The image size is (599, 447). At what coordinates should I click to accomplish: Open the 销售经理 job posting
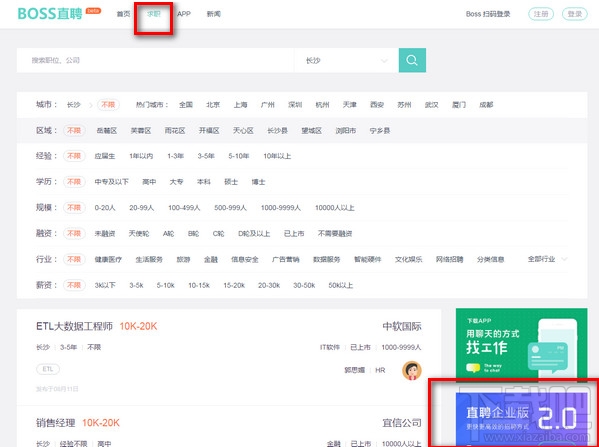point(55,423)
